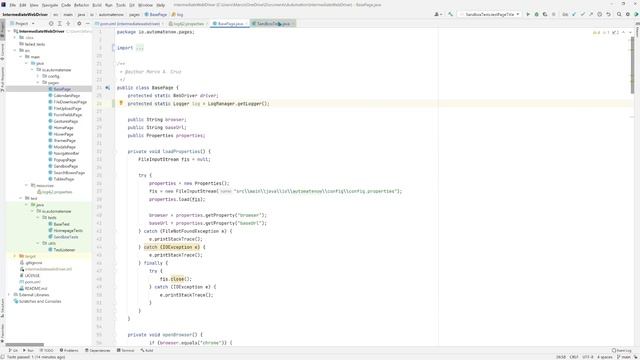Click the stop execution icon

[x=554, y=14]
